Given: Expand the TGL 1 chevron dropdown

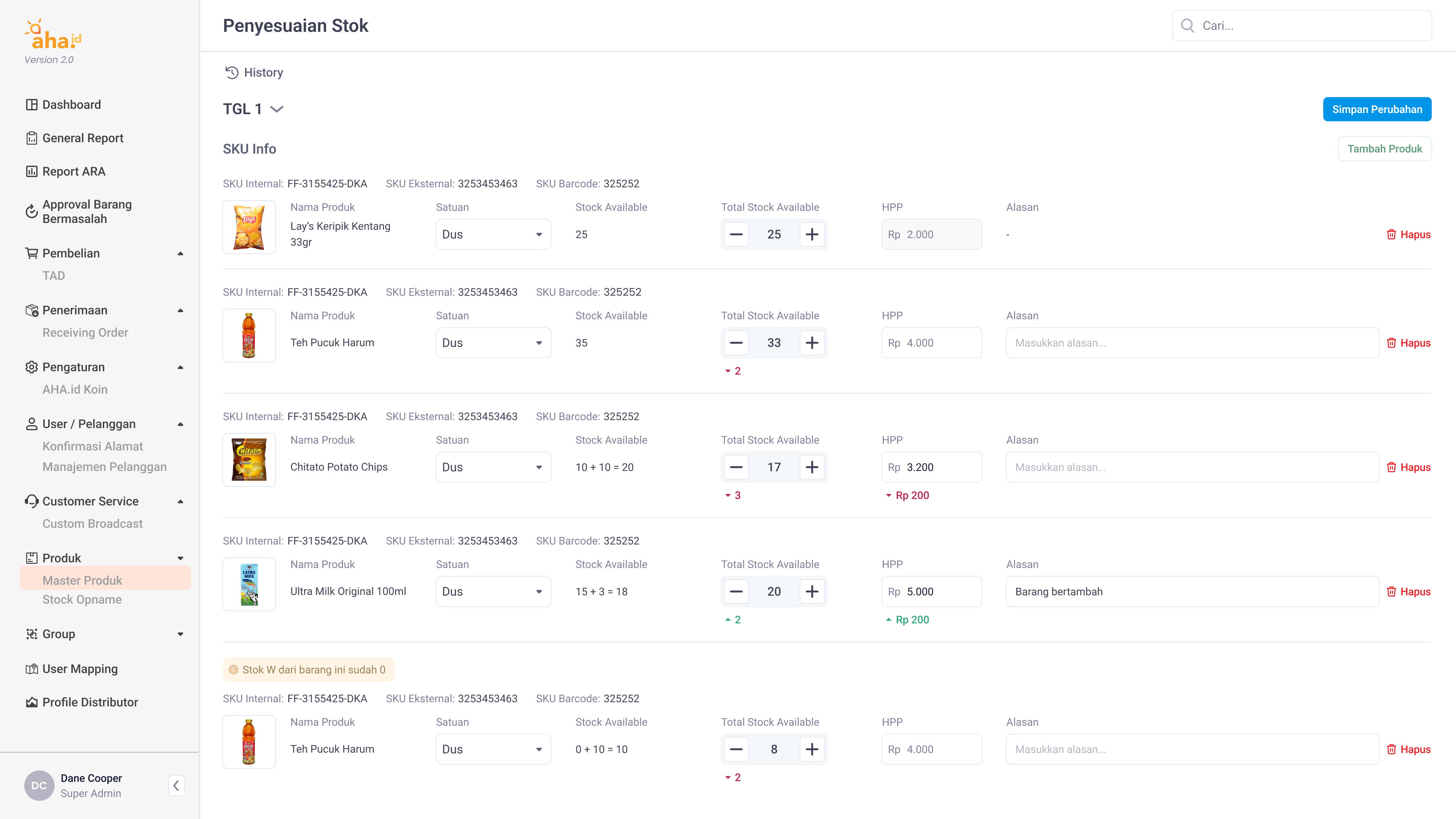Looking at the screenshot, I should pyautogui.click(x=277, y=109).
